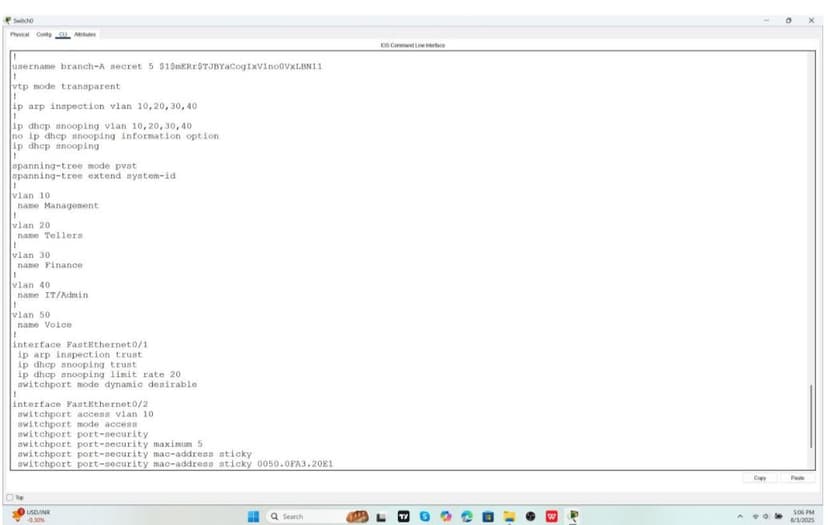Click 'switchport access vlan 10' line

[x=85, y=414]
